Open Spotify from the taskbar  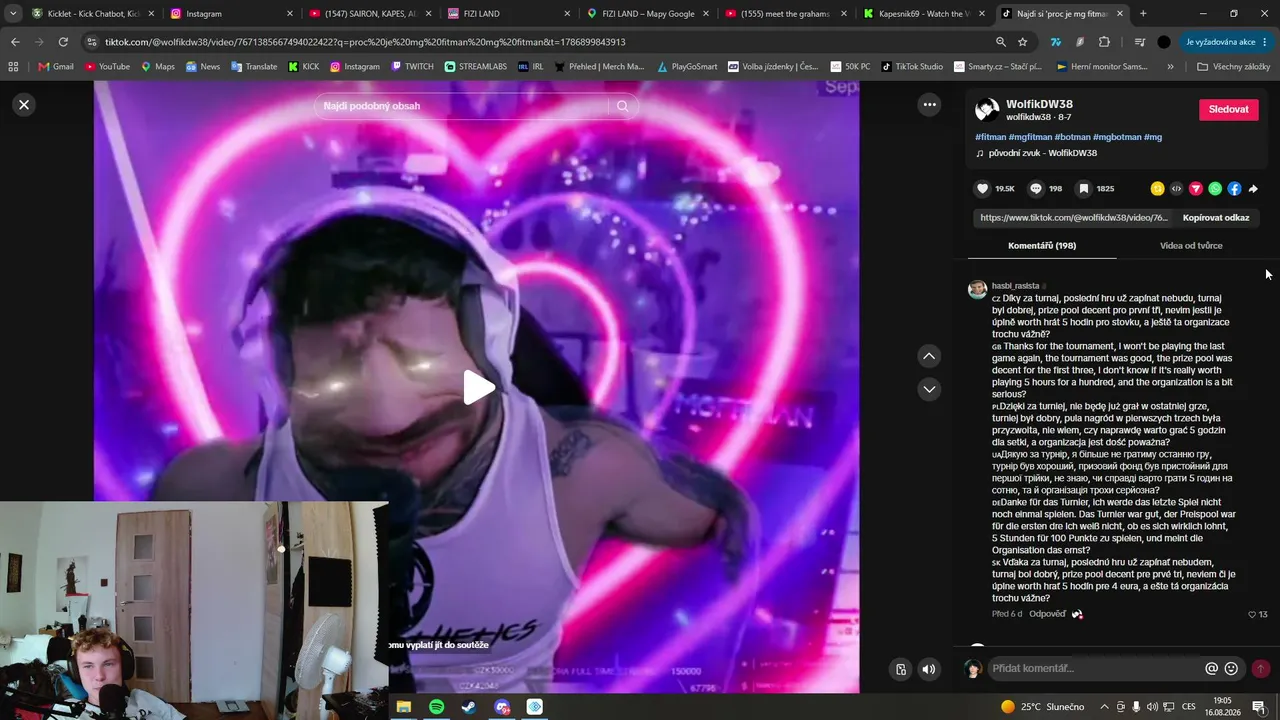pos(437,707)
